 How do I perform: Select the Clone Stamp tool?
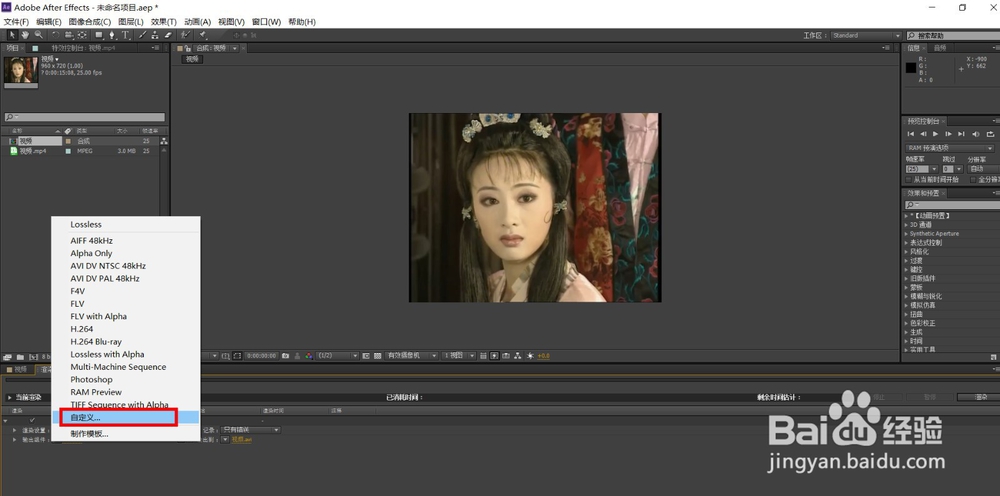154,35
